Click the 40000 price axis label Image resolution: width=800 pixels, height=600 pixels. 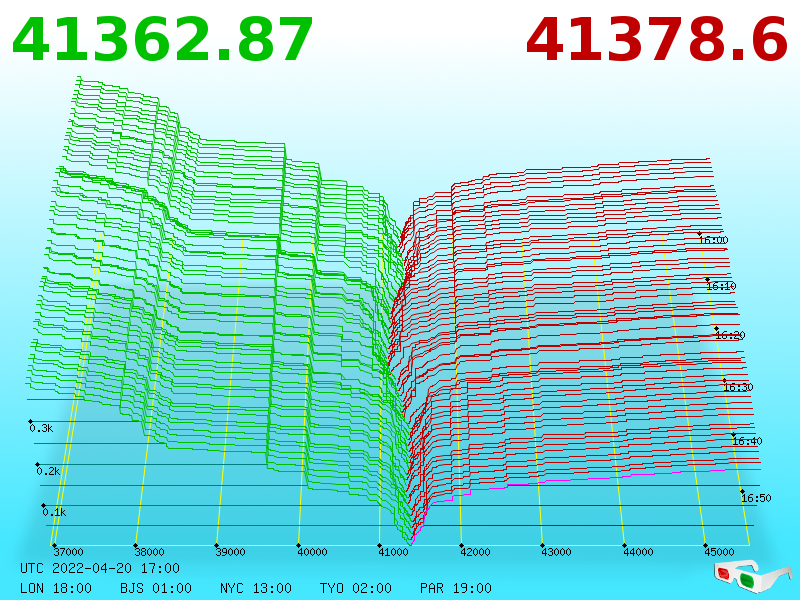coord(312,552)
